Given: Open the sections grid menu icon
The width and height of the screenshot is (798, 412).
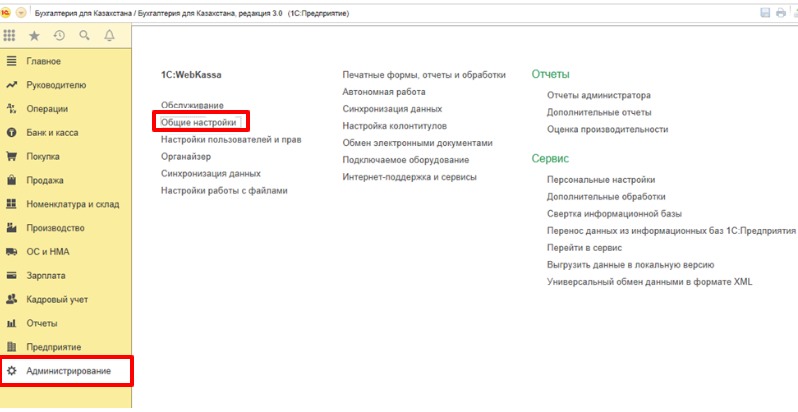Looking at the screenshot, I should [x=9, y=35].
